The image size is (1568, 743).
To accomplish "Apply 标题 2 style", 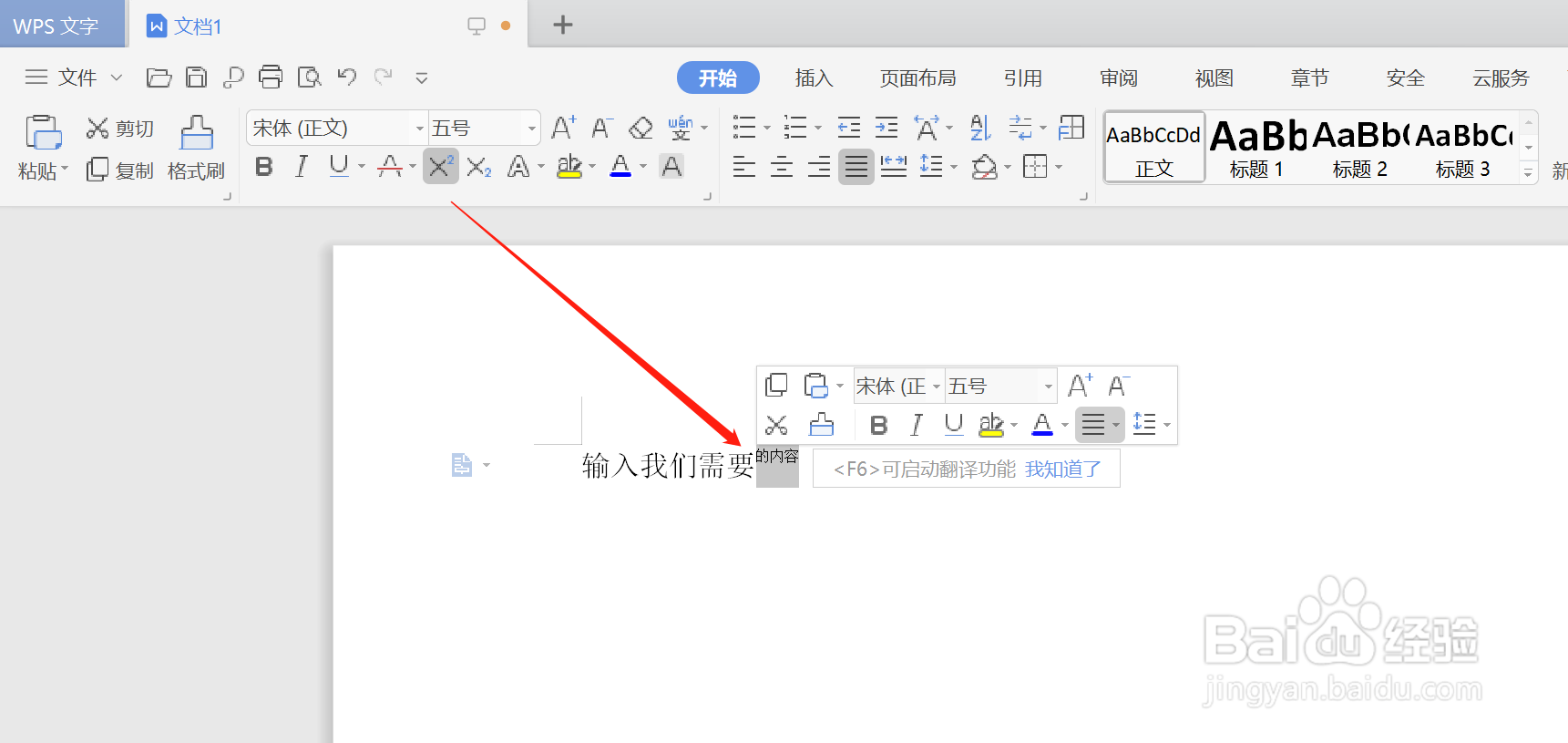I will [1360, 148].
